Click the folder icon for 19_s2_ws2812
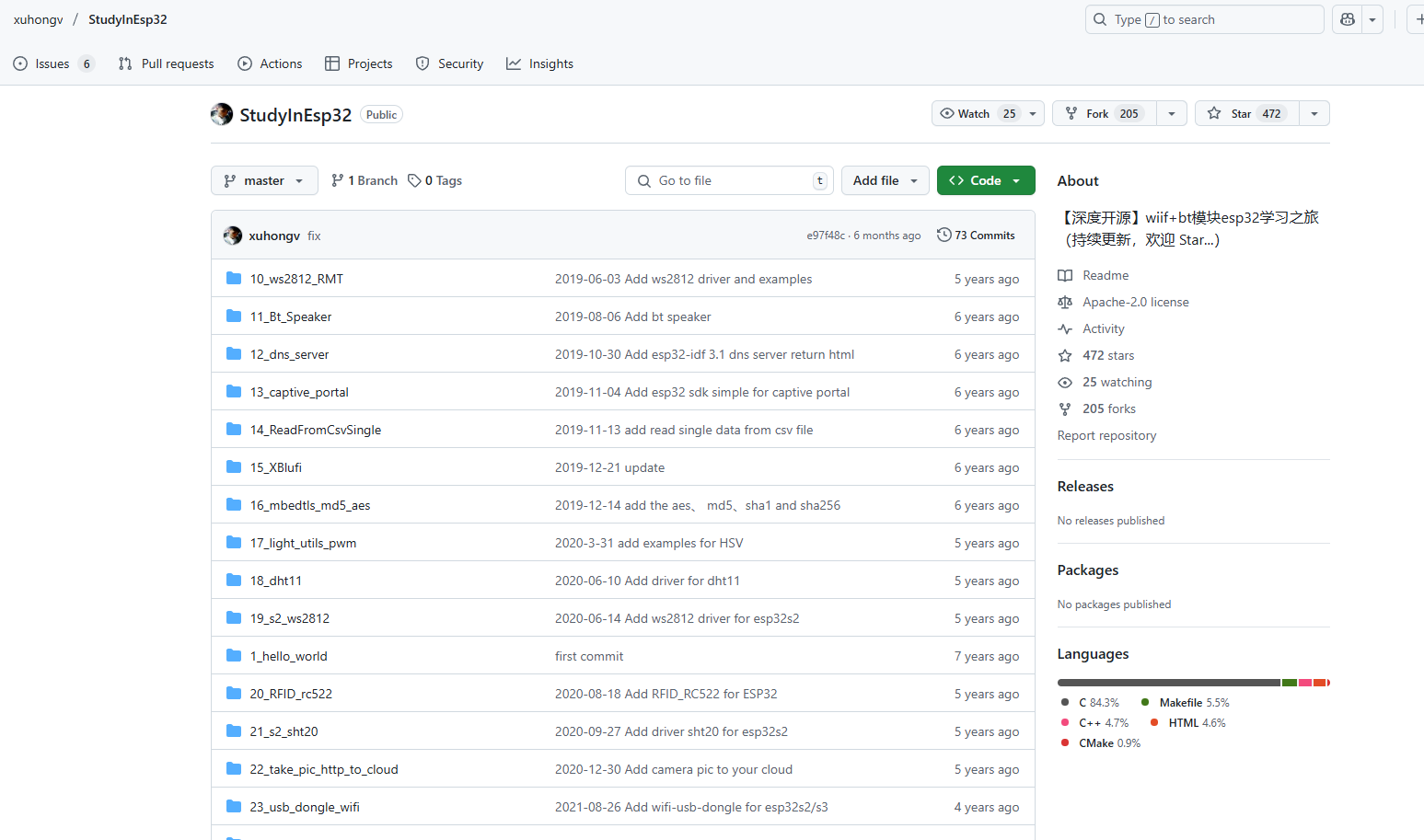This screenshot has width=1424, height=840. (x=234, y=617)
